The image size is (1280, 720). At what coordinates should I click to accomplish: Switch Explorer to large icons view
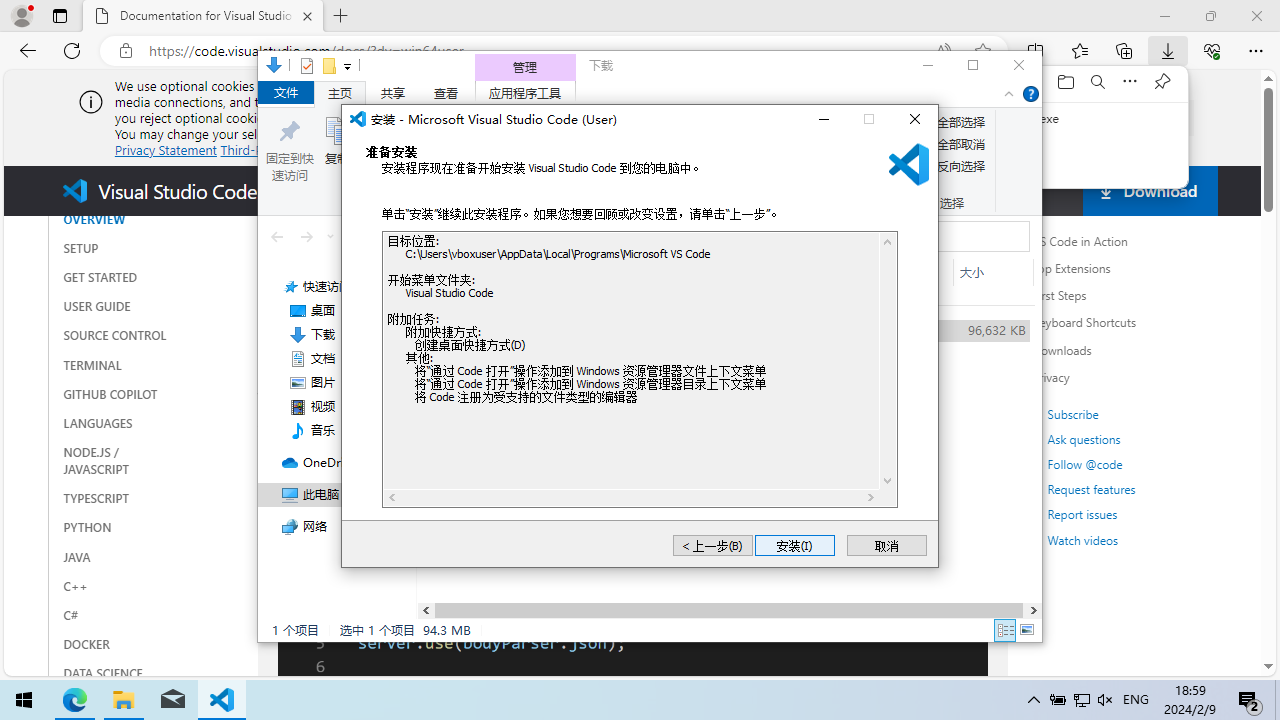tap(1027, 629)
